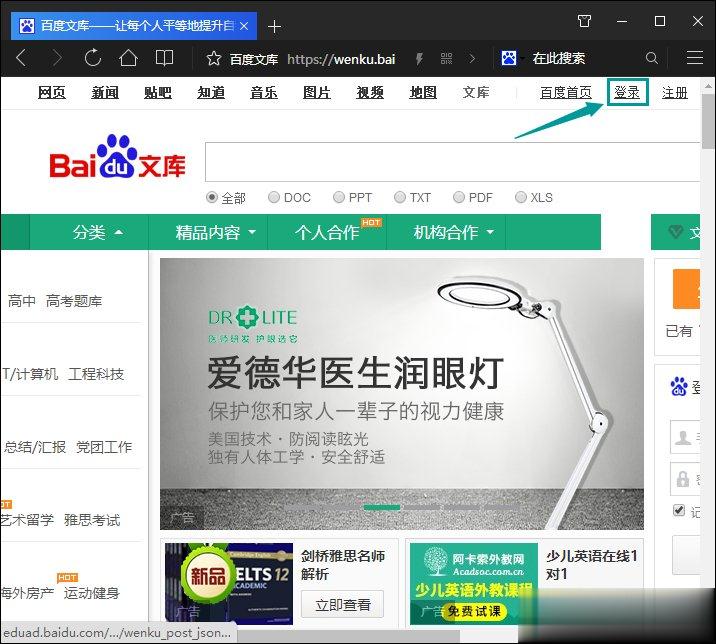This screenshot has width=716, height=644.
Task: Open 运动健身 category link
Action: [x=92, y=593]
